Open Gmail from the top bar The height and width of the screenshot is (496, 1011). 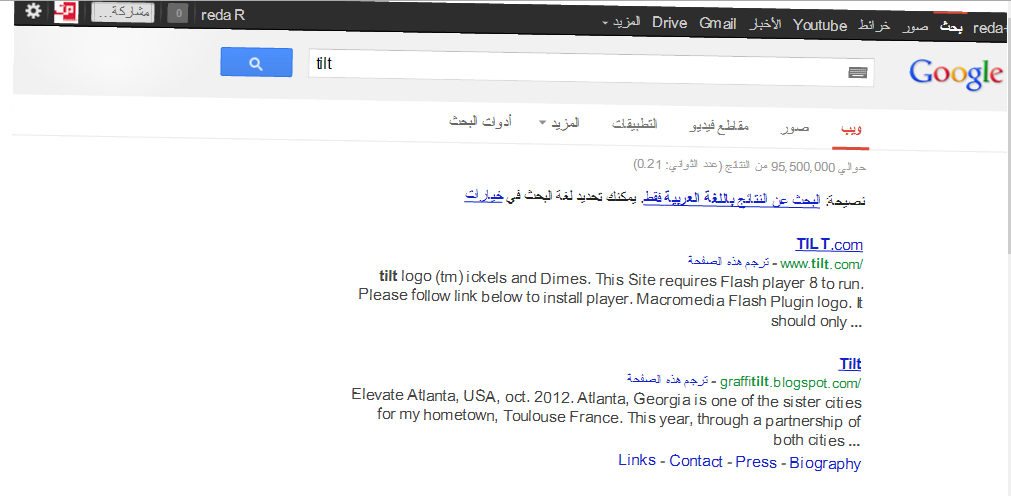(x=718, y=22)
